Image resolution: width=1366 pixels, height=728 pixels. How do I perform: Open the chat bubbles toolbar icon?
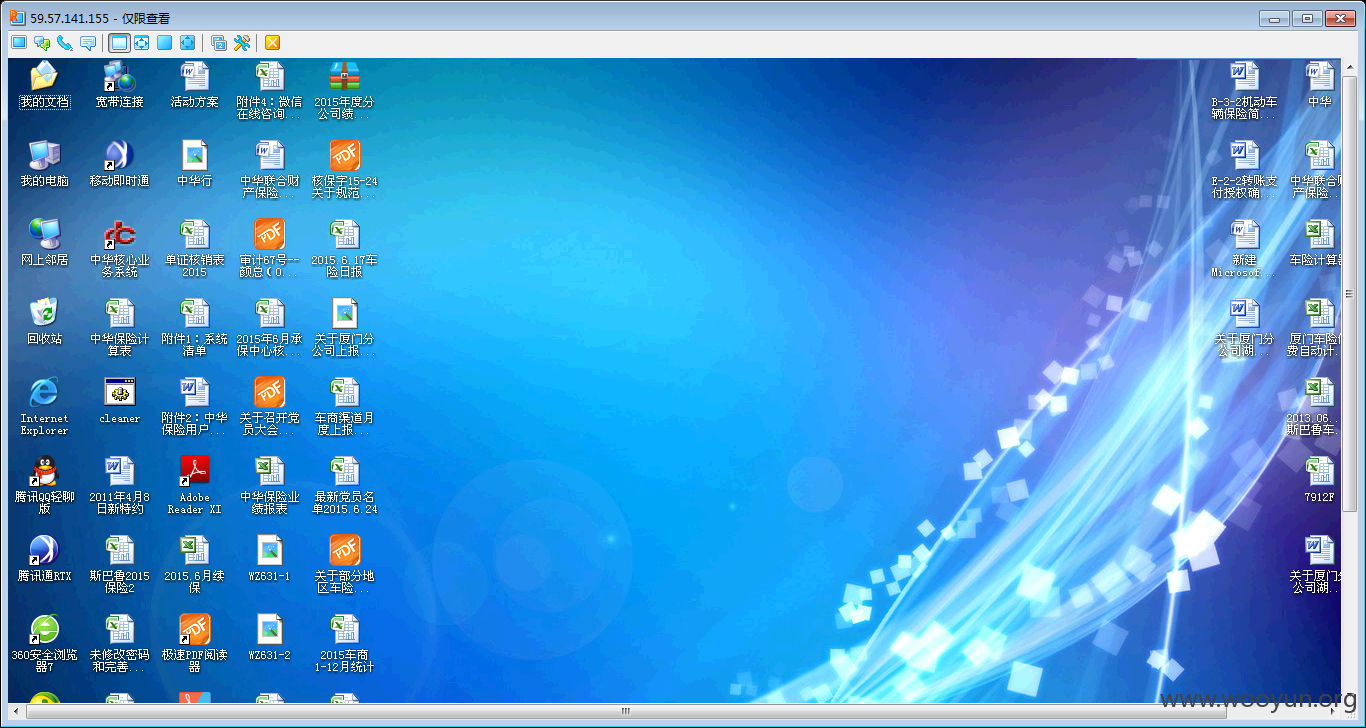click(41, 43)
